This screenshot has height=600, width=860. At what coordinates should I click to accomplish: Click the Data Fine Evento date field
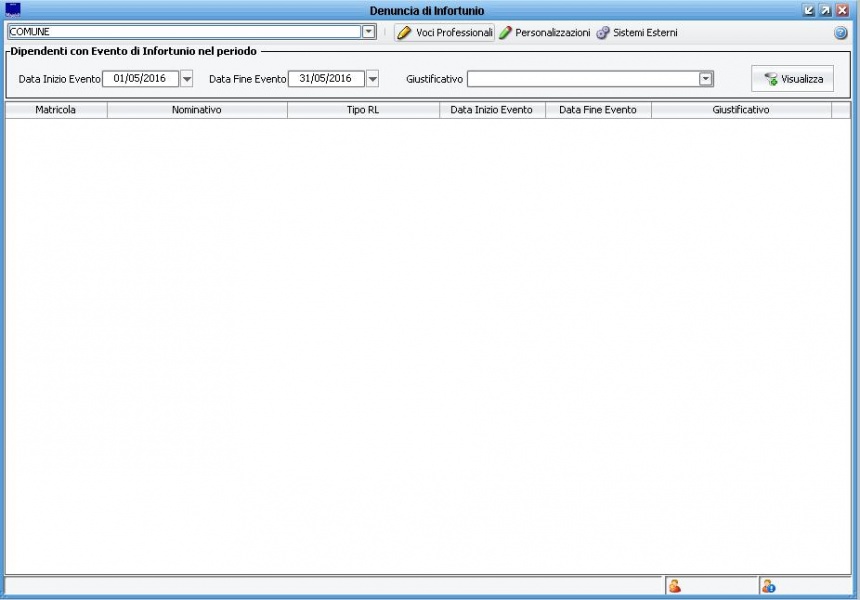pyautogui.click(x=326, y=78)
